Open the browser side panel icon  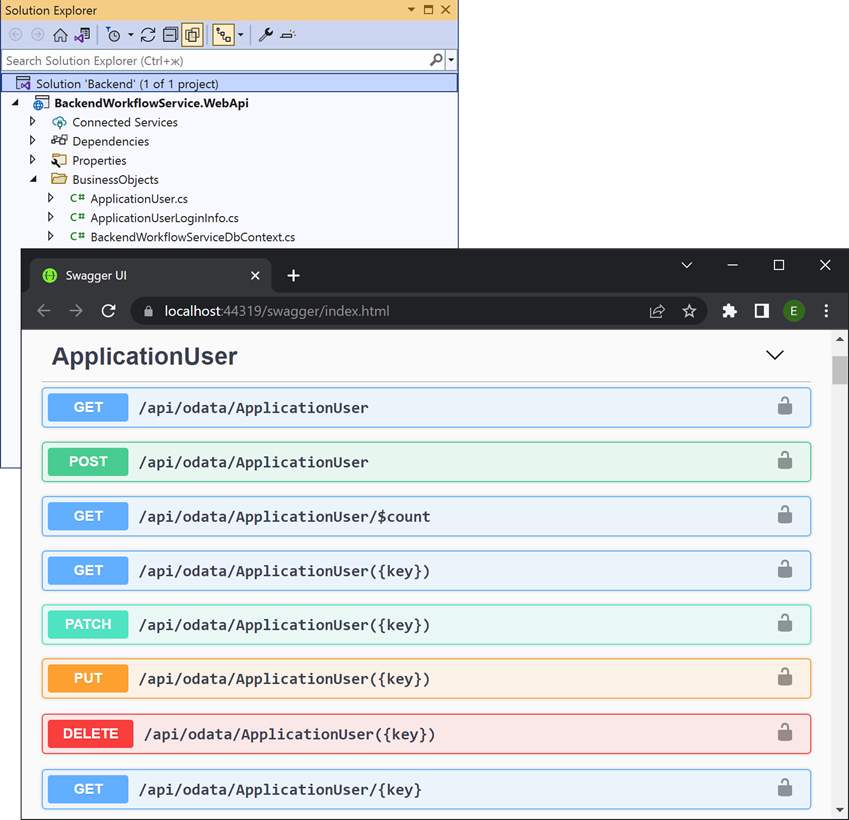pos(761,311)
